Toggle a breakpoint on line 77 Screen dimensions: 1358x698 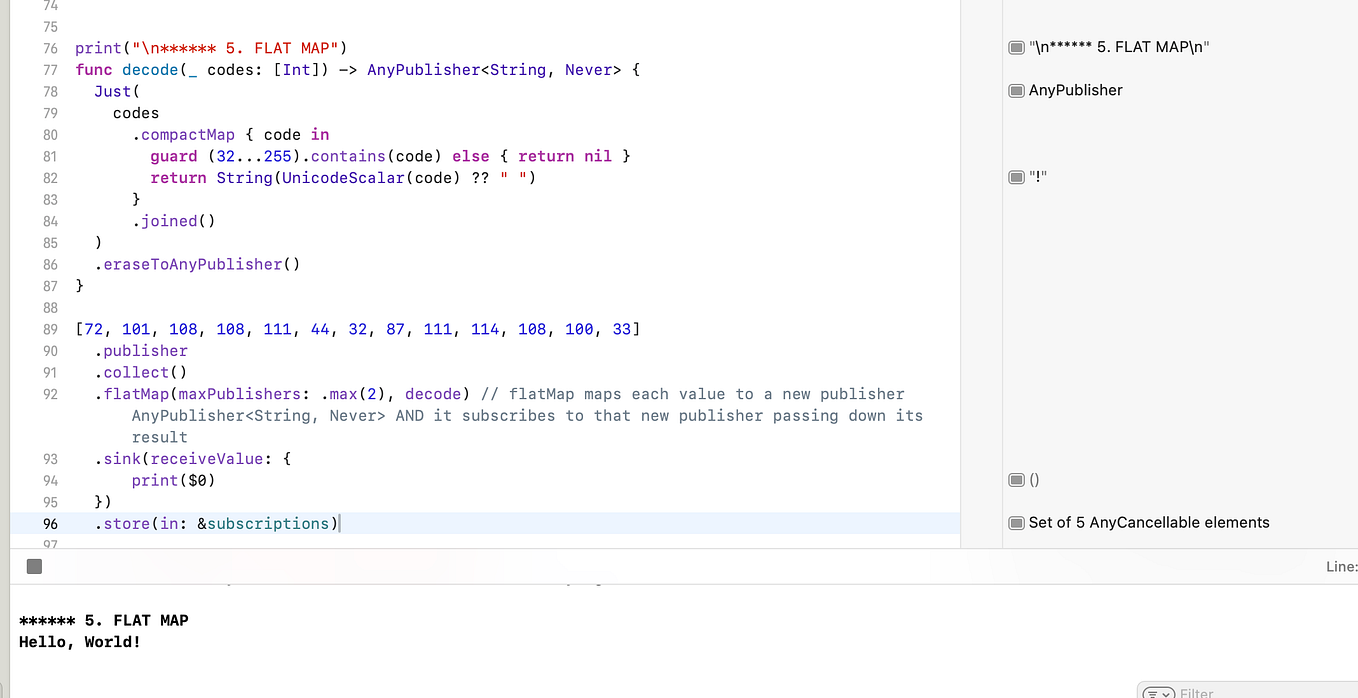[x=50, y=69]
